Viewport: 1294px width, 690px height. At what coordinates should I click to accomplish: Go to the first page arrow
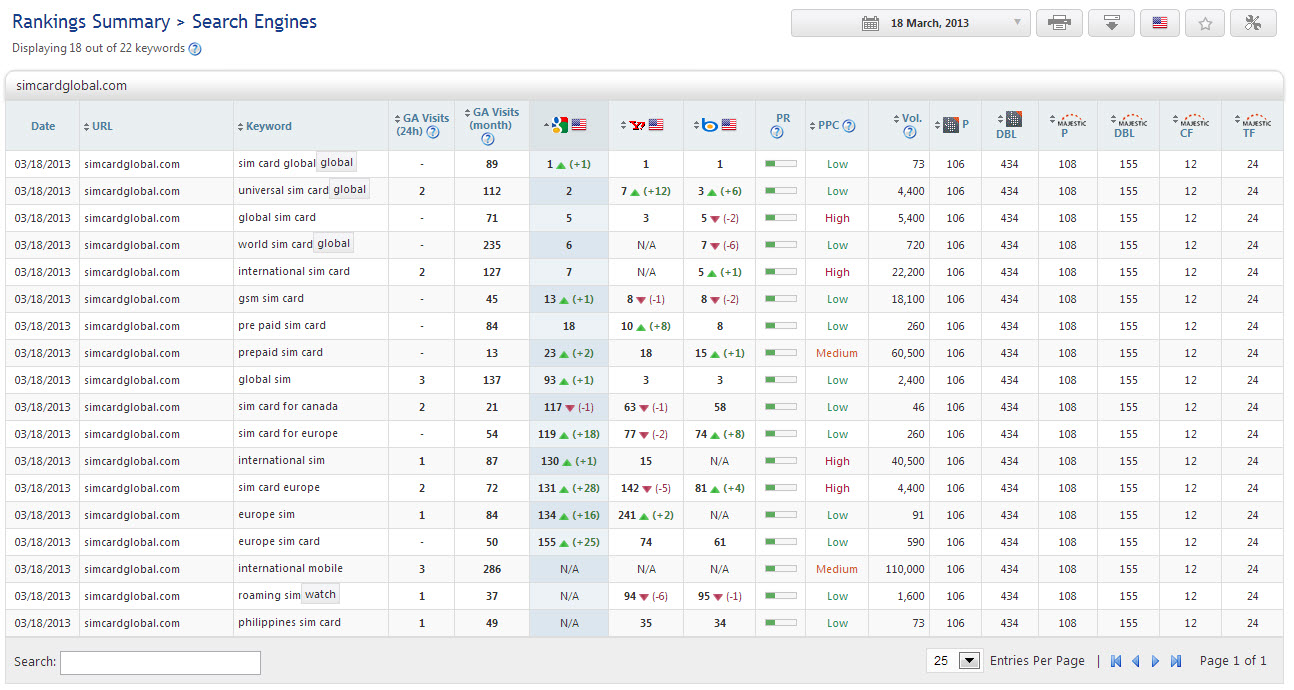[x=1116, y=661]
